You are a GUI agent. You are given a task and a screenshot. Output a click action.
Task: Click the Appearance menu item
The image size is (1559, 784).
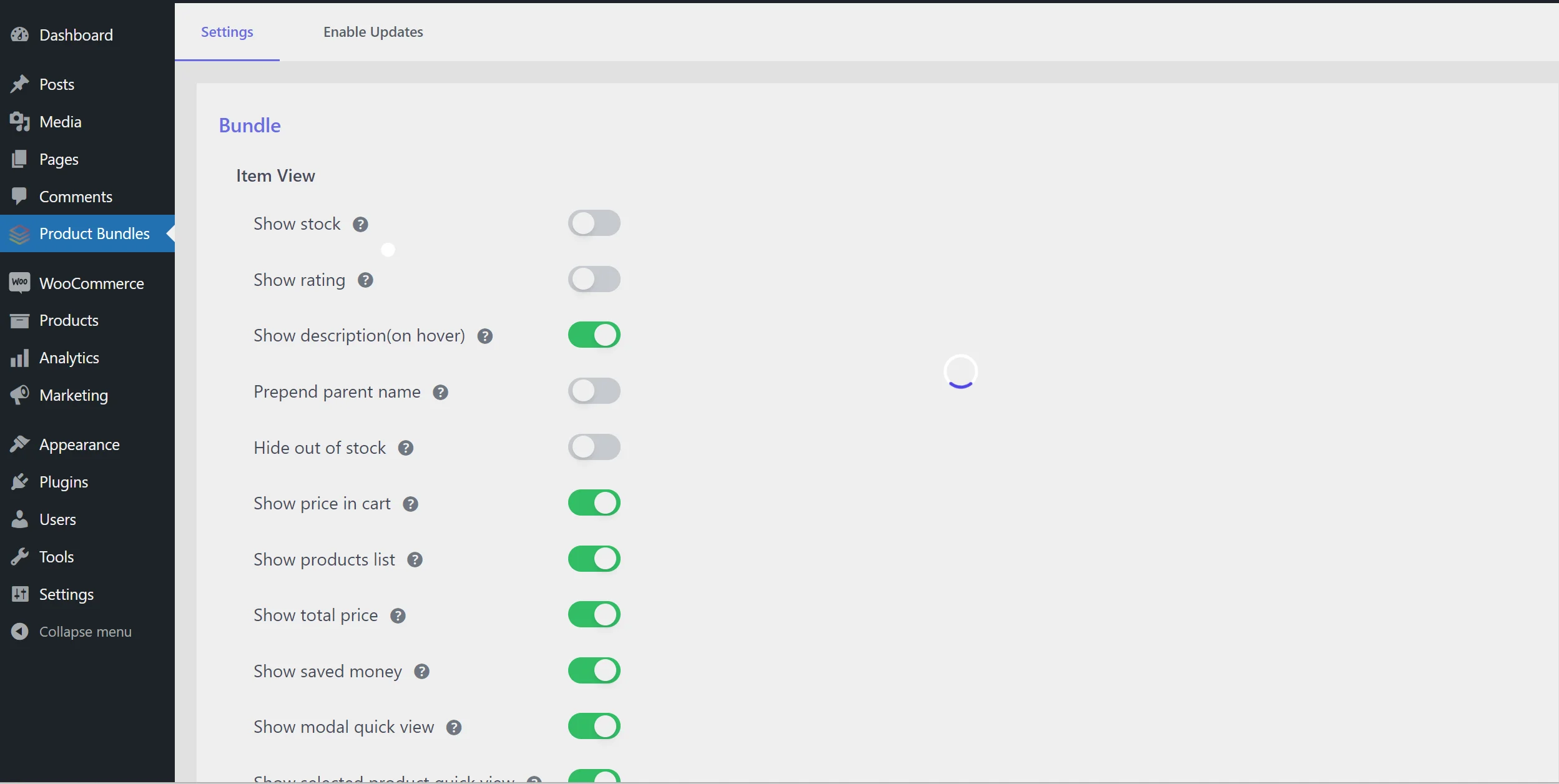coord(79,444)
